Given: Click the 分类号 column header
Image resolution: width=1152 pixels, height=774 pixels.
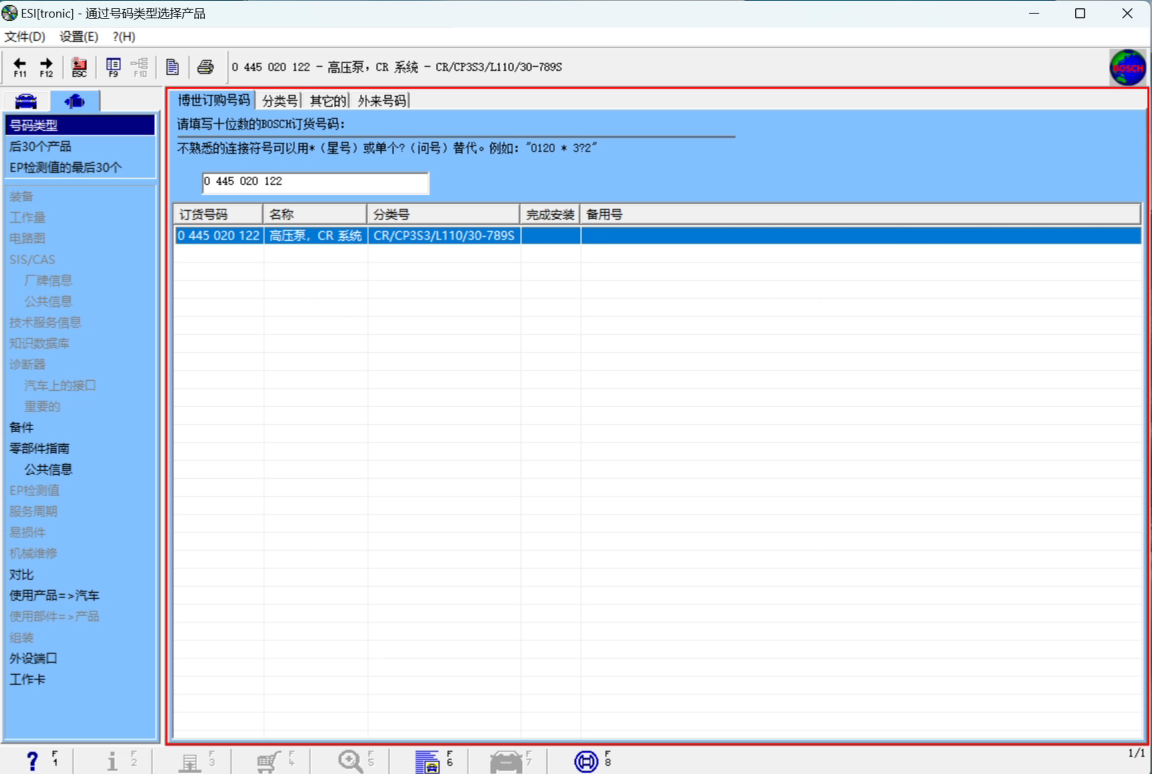Looking at the screenshot, I should [444, 214].
